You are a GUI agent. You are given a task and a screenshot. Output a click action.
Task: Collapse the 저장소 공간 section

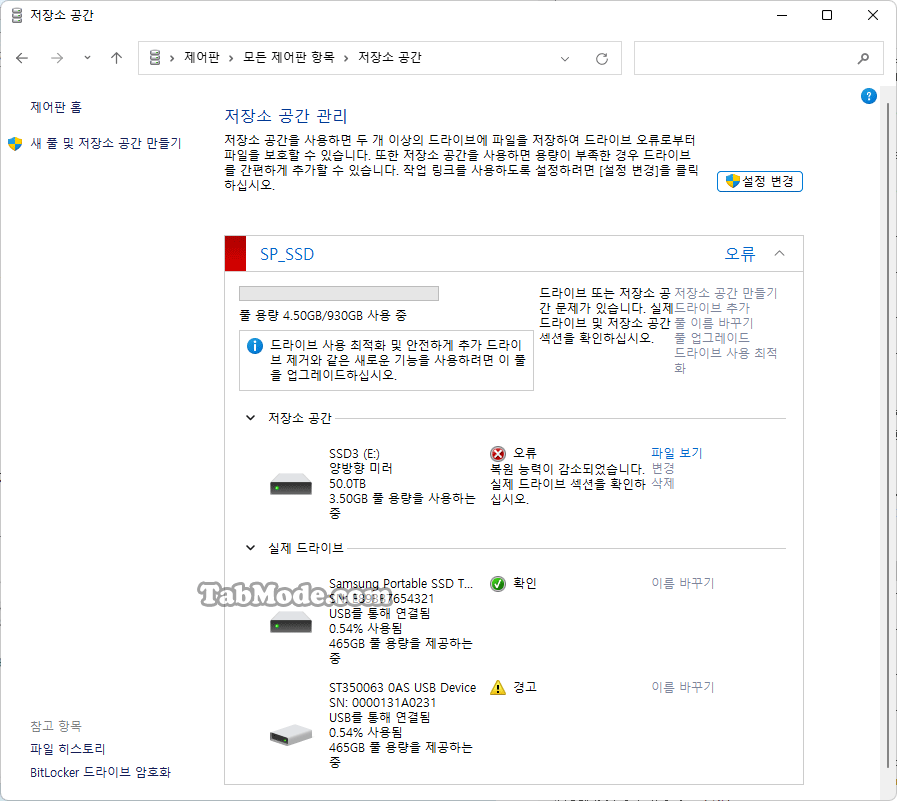[250, 418]
